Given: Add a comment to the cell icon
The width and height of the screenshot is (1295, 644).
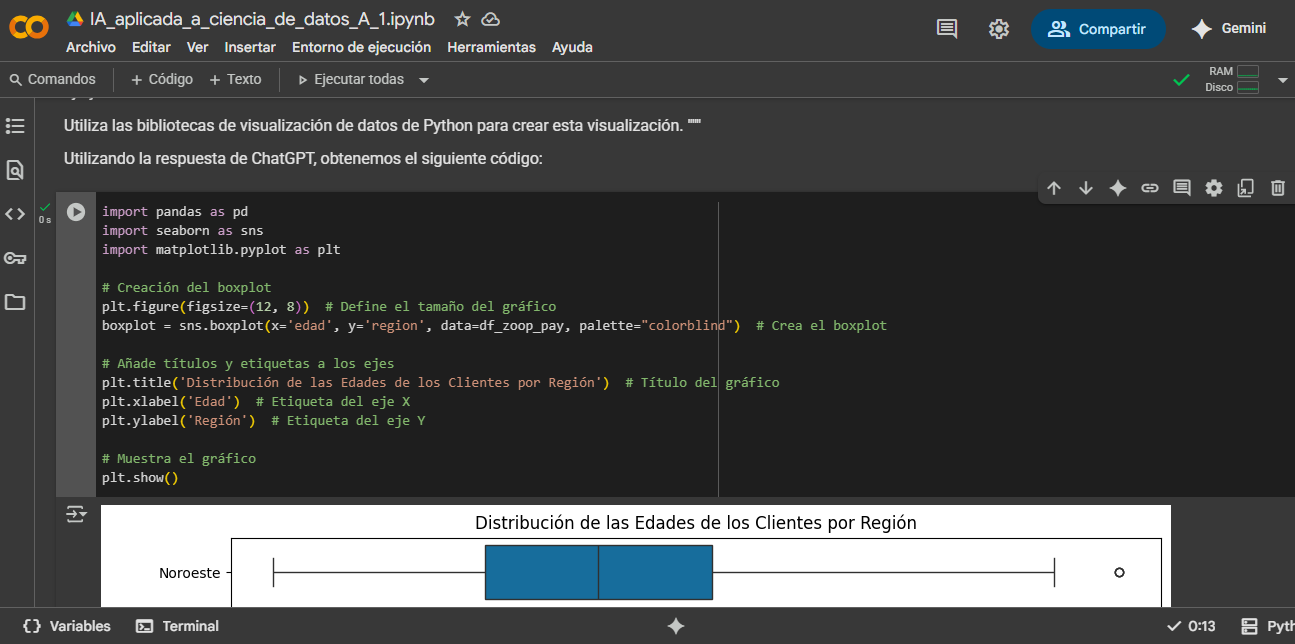Looking at the screenshot, I should 1182,188.
